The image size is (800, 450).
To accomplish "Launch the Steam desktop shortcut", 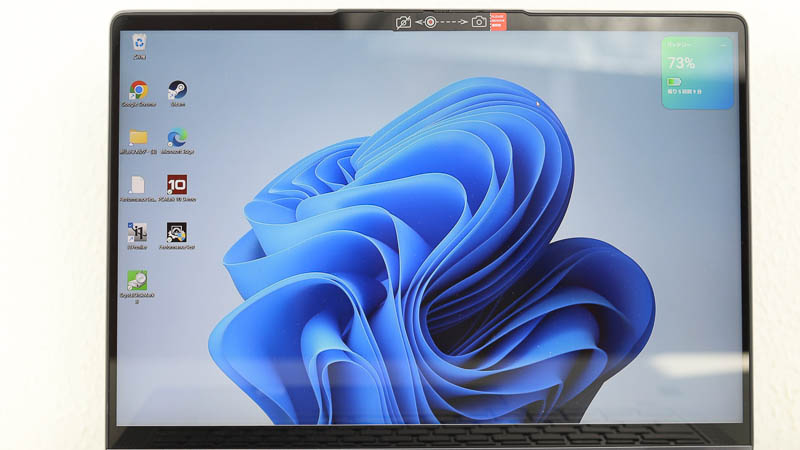I will click(178, 90).
